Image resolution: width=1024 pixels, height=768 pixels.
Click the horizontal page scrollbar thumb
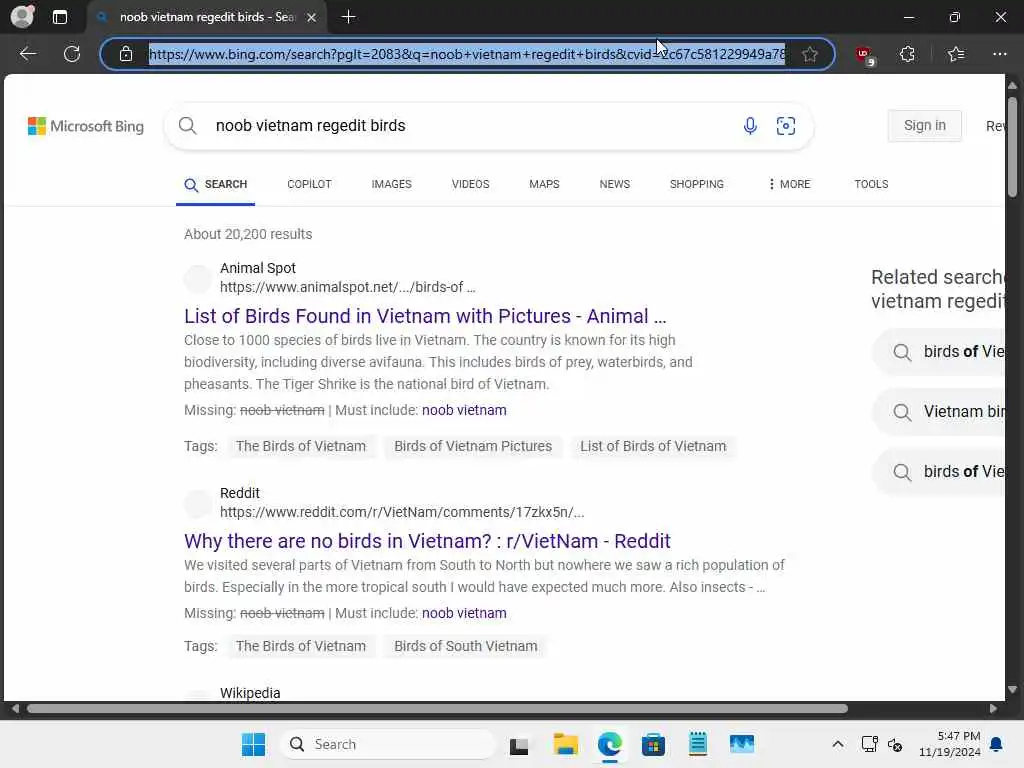coord(437,709)
